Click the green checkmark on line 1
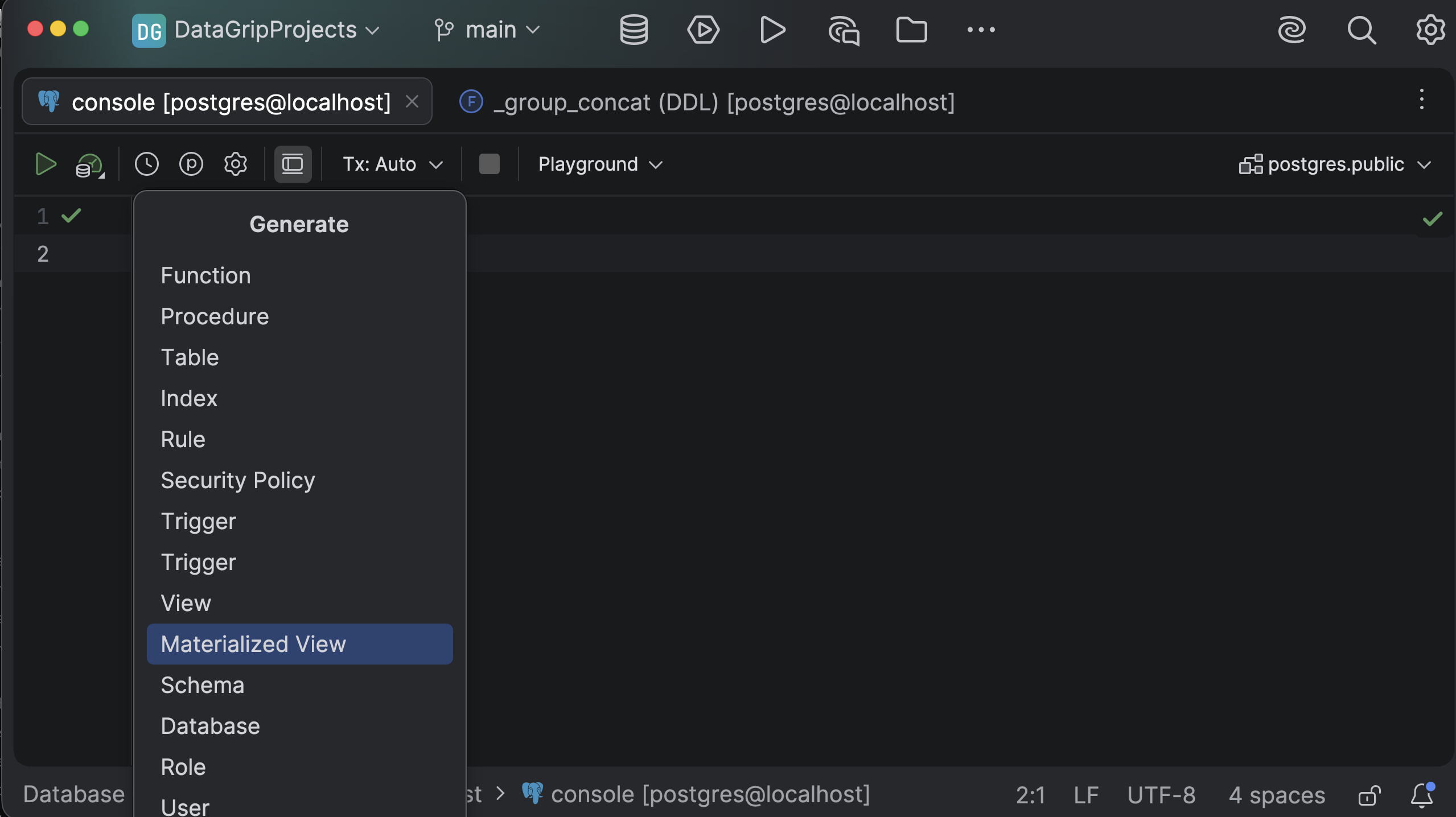The height and width of the screenshot is (817, 1456). (x=71, y=216)
